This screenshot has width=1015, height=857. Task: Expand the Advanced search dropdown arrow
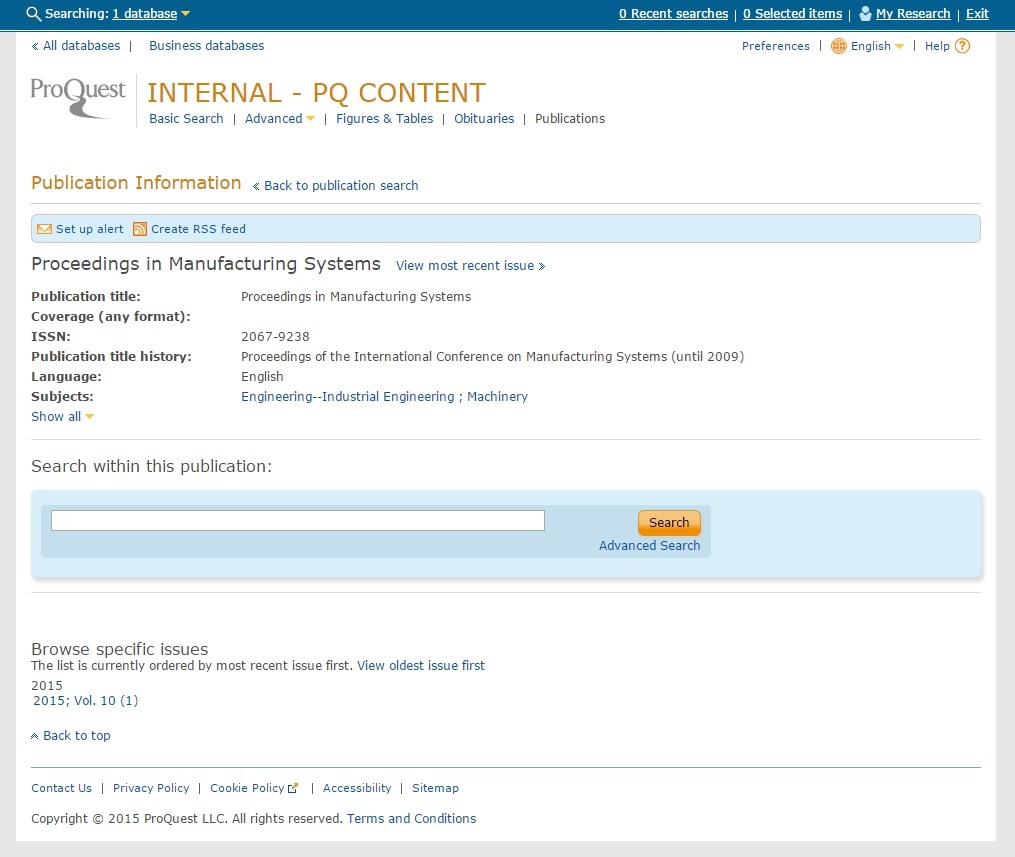[310, 118]
